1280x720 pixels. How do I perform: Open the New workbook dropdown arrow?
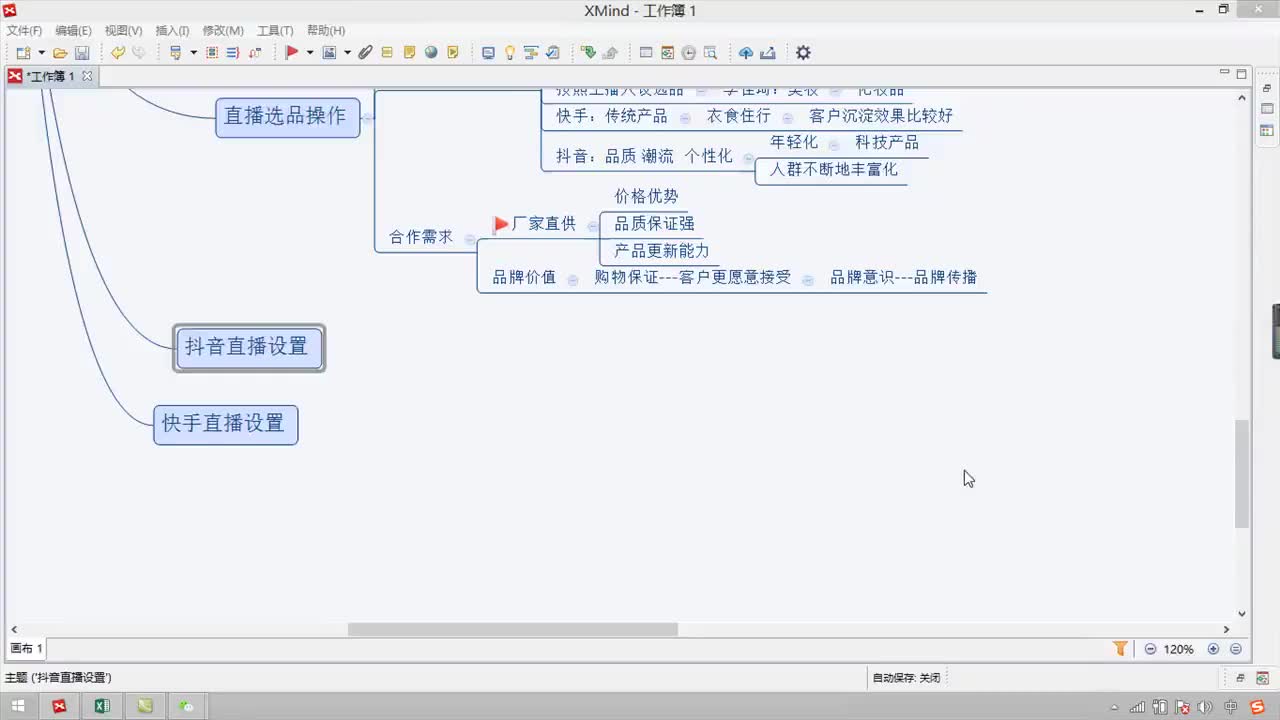click(x=41, y=53)
